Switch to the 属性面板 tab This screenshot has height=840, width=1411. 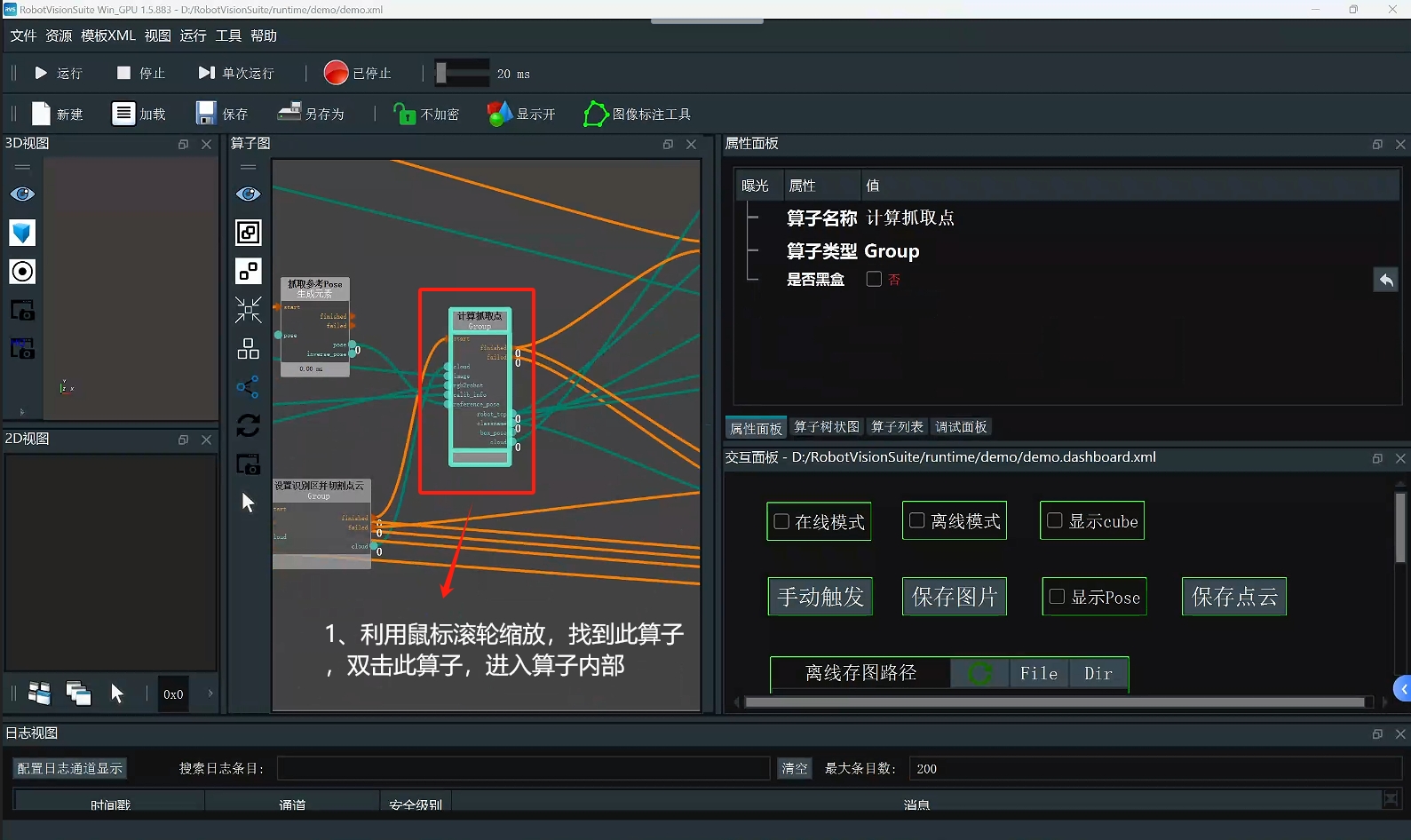pyautogui.click(x=756, y=428)
